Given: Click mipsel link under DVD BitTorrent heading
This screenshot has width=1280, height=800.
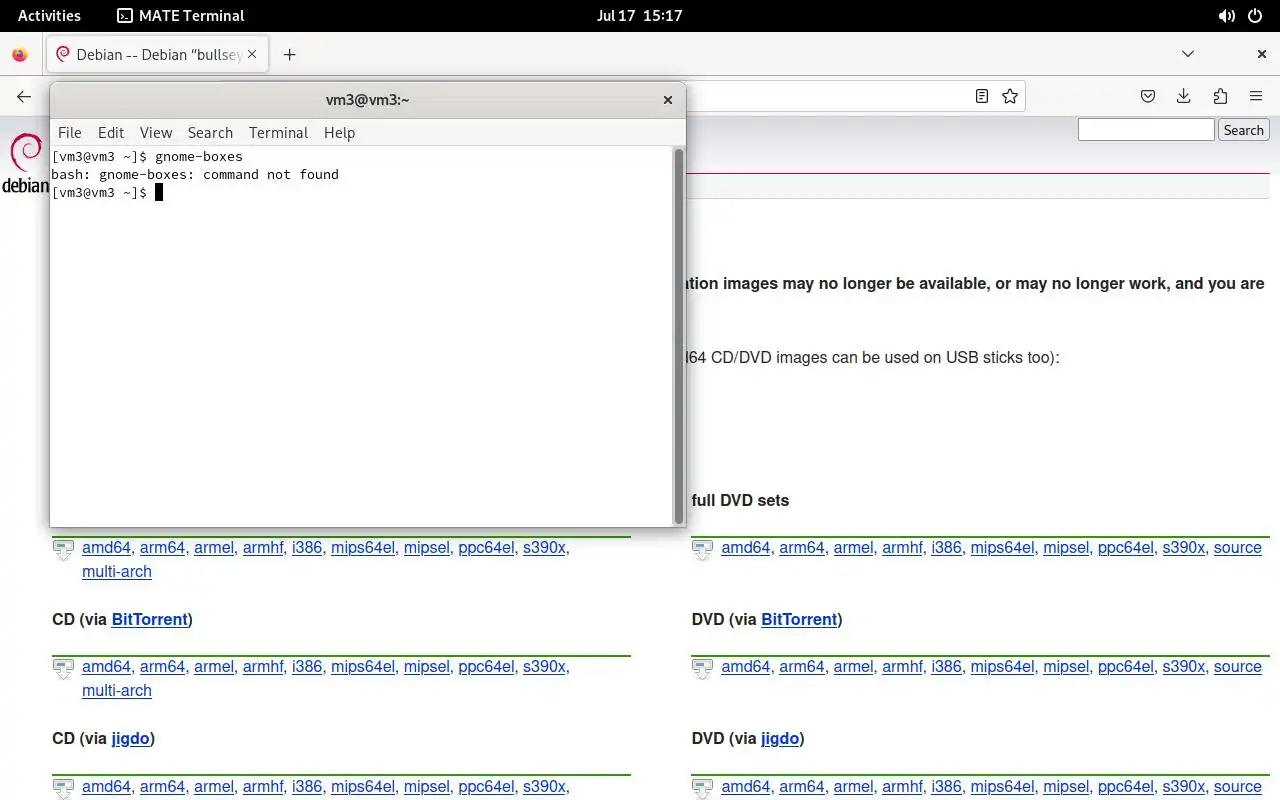Looking at the screenshot, I should [1066, 666].
